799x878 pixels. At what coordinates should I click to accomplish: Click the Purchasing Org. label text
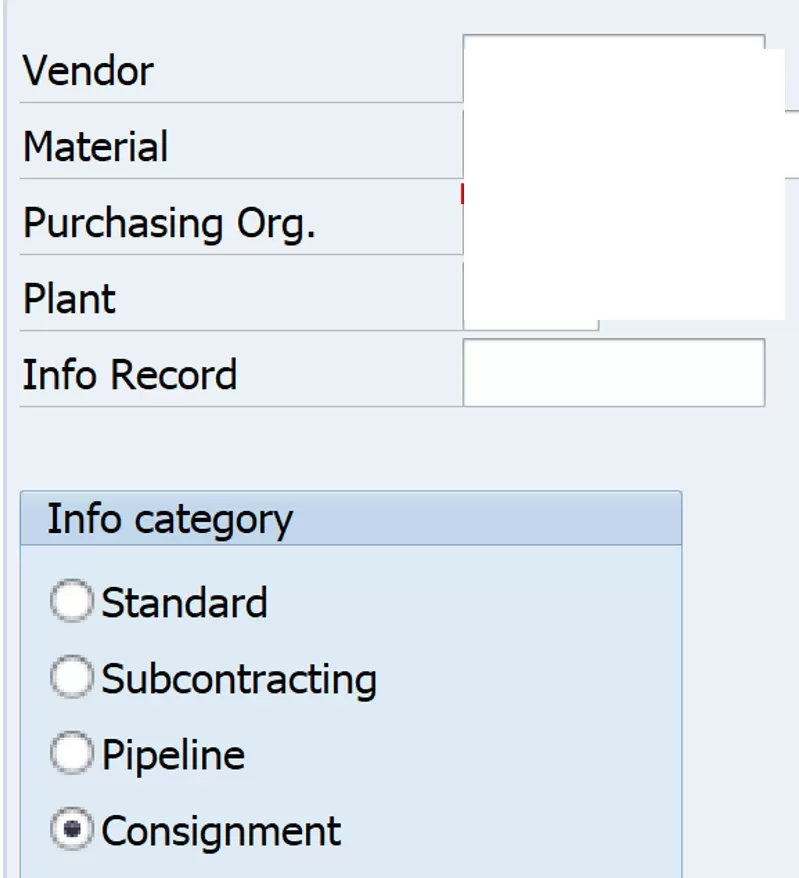click(169, 224)
